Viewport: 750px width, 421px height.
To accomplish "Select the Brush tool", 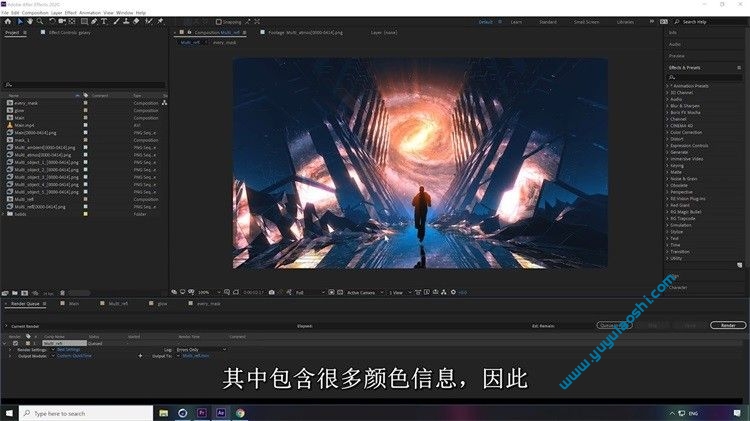I will pos(116,22).
